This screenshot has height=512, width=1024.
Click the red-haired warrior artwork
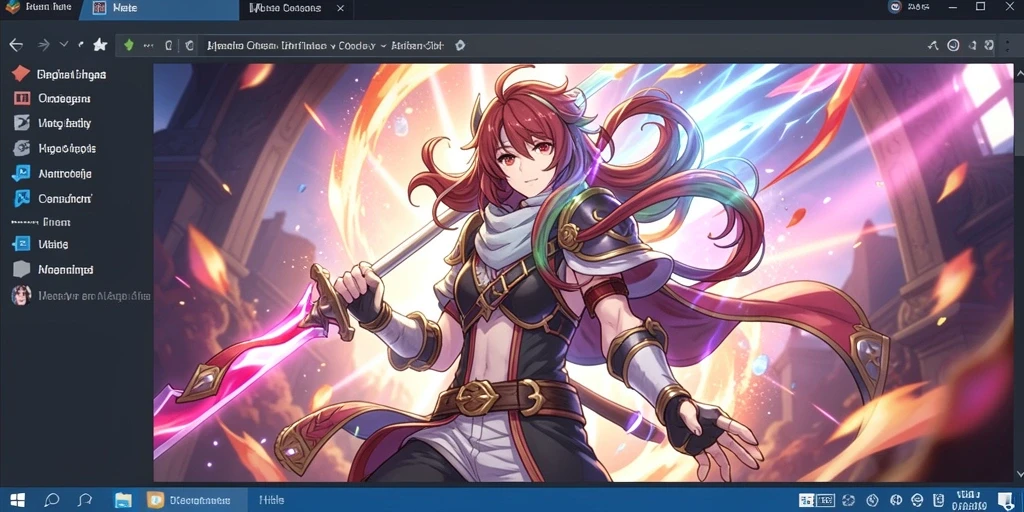[x=584, y=273]
